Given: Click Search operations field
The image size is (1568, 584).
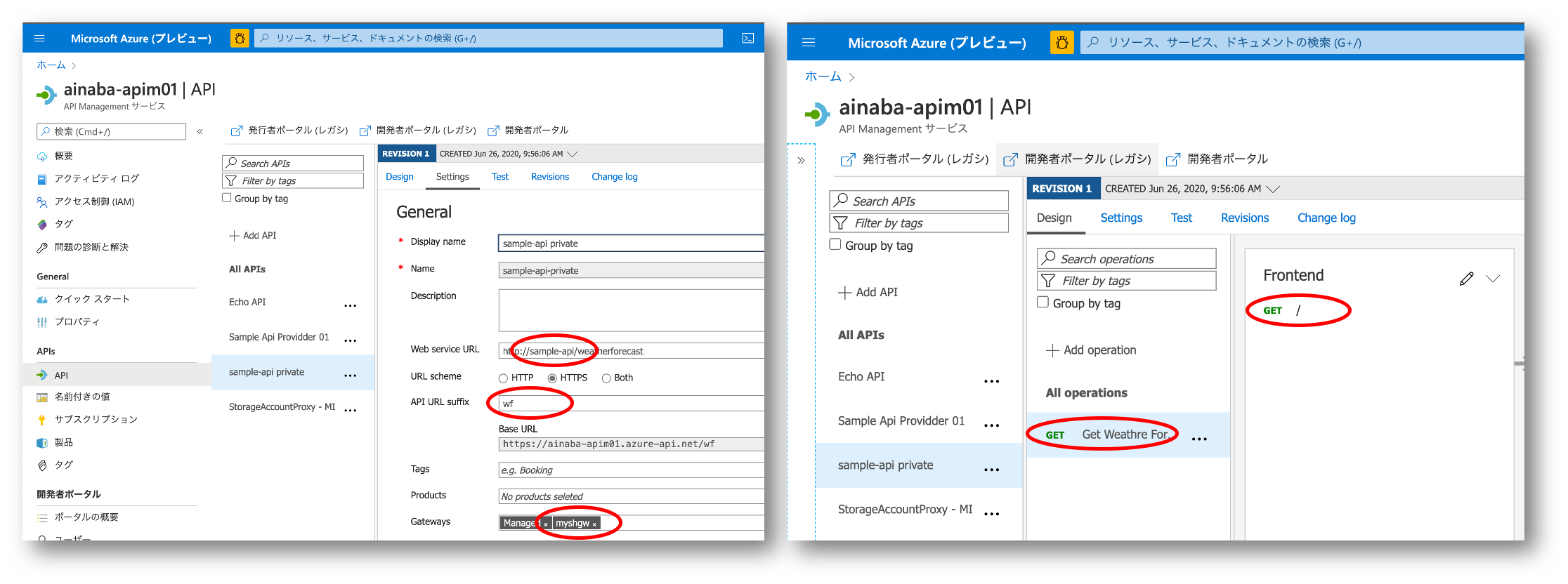Looking at the screenshot, I should point(1127,258).
